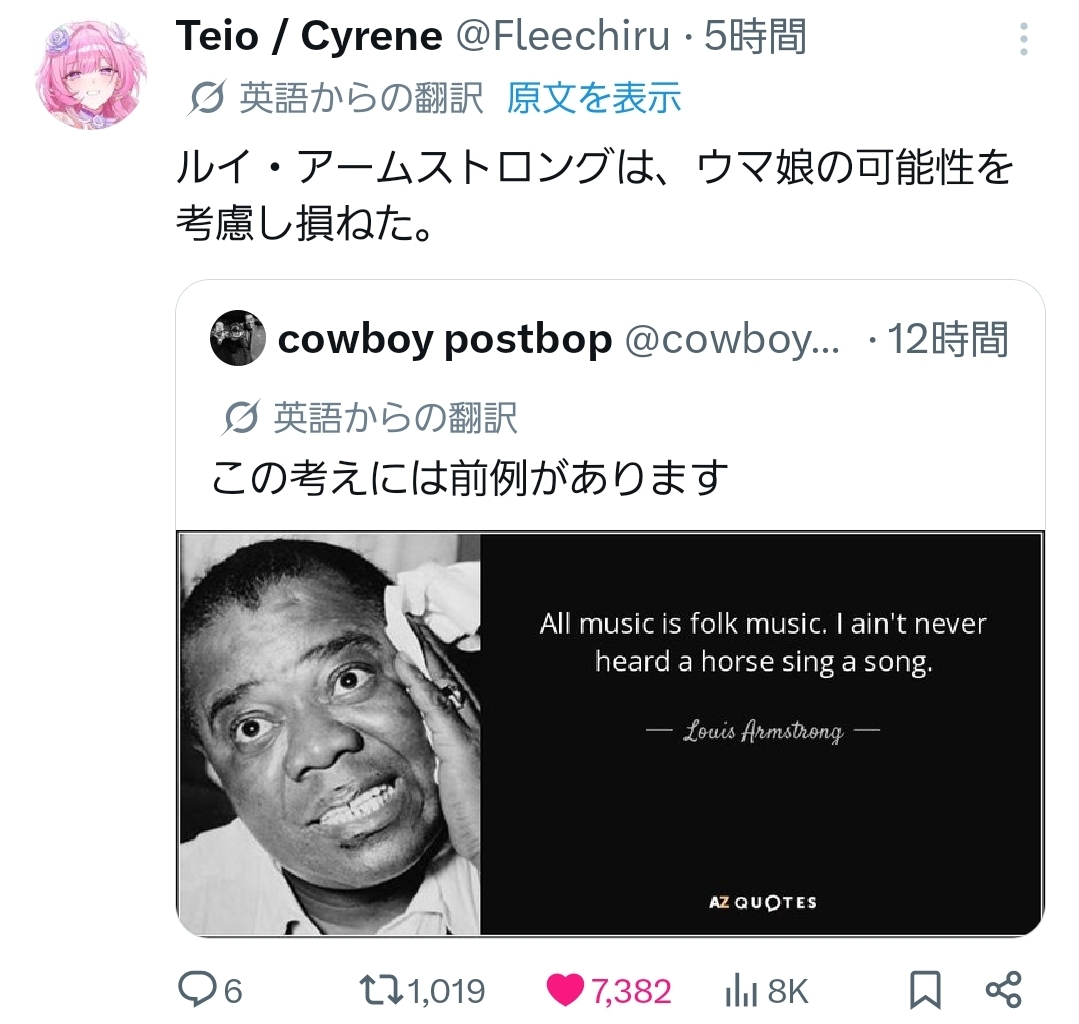Open the three-dot more options menu
1079x1024 pixels.
(1023, 39)
